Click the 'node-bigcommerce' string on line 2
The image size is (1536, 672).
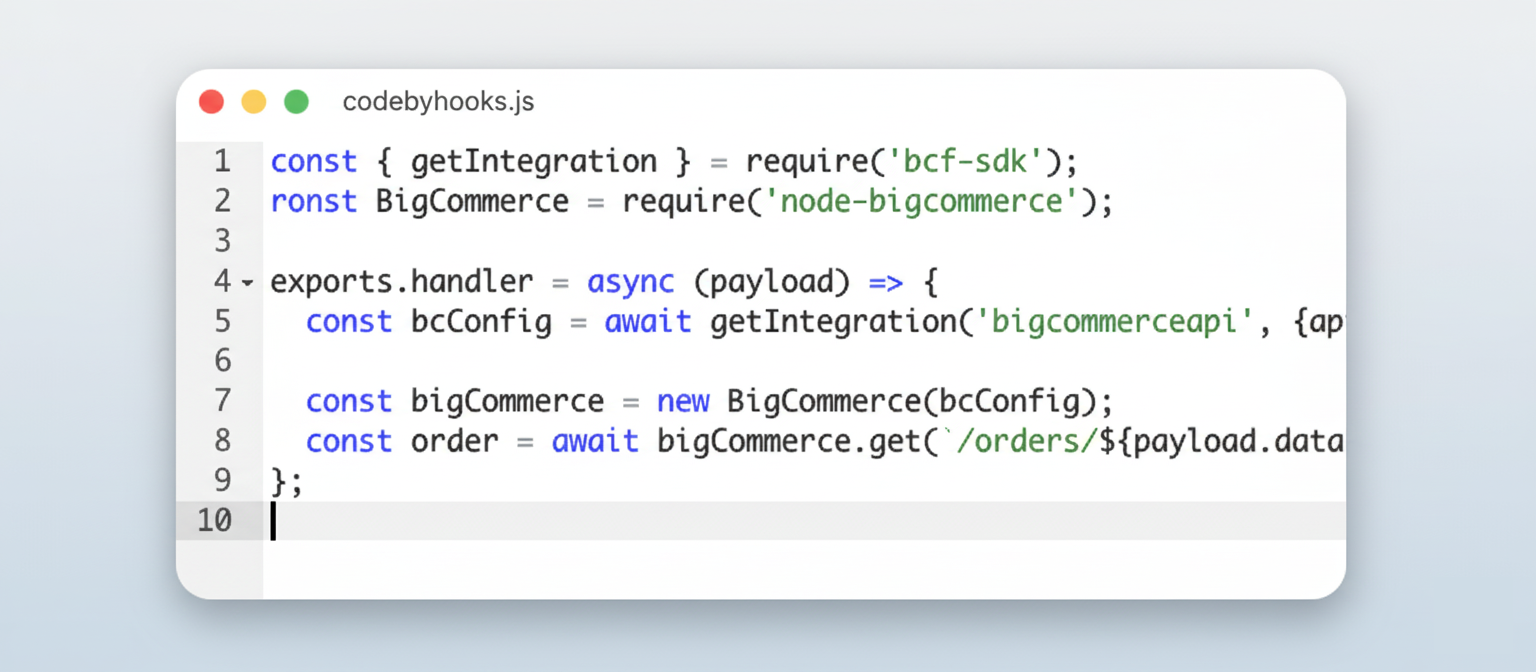(x=922, y=201)
